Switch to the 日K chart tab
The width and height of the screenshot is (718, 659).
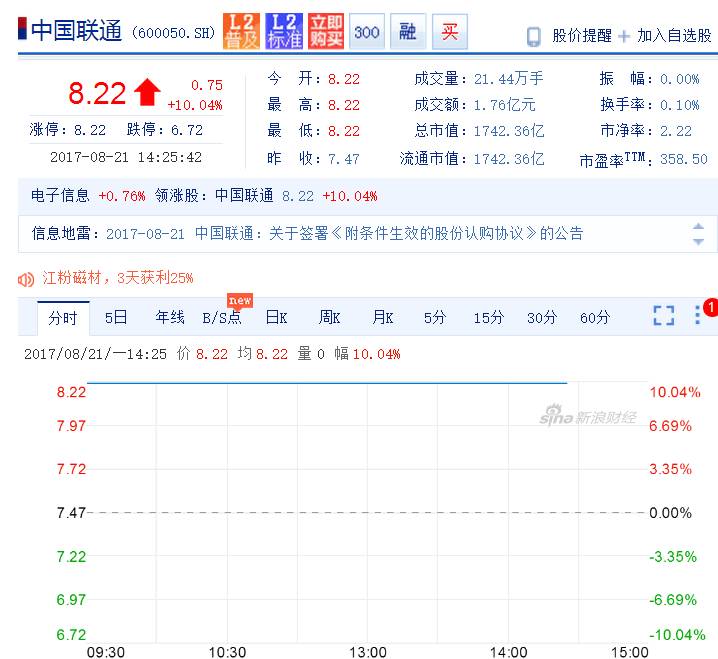(276, 317)
